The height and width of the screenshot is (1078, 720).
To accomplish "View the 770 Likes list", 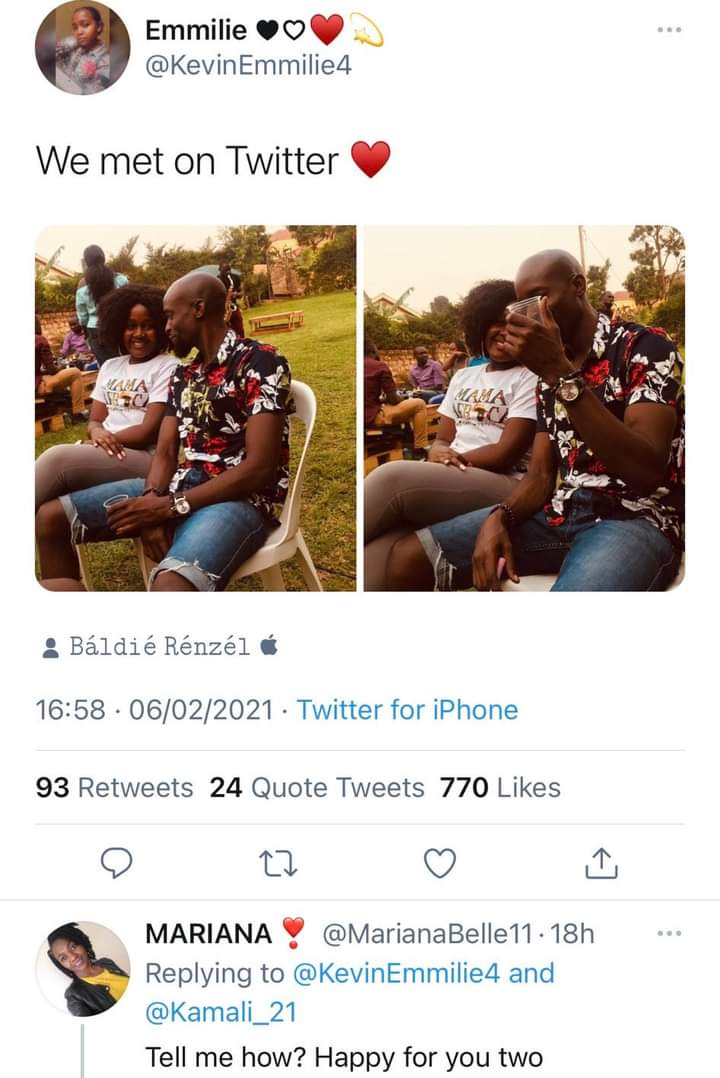I will click(x=500, y=788).
